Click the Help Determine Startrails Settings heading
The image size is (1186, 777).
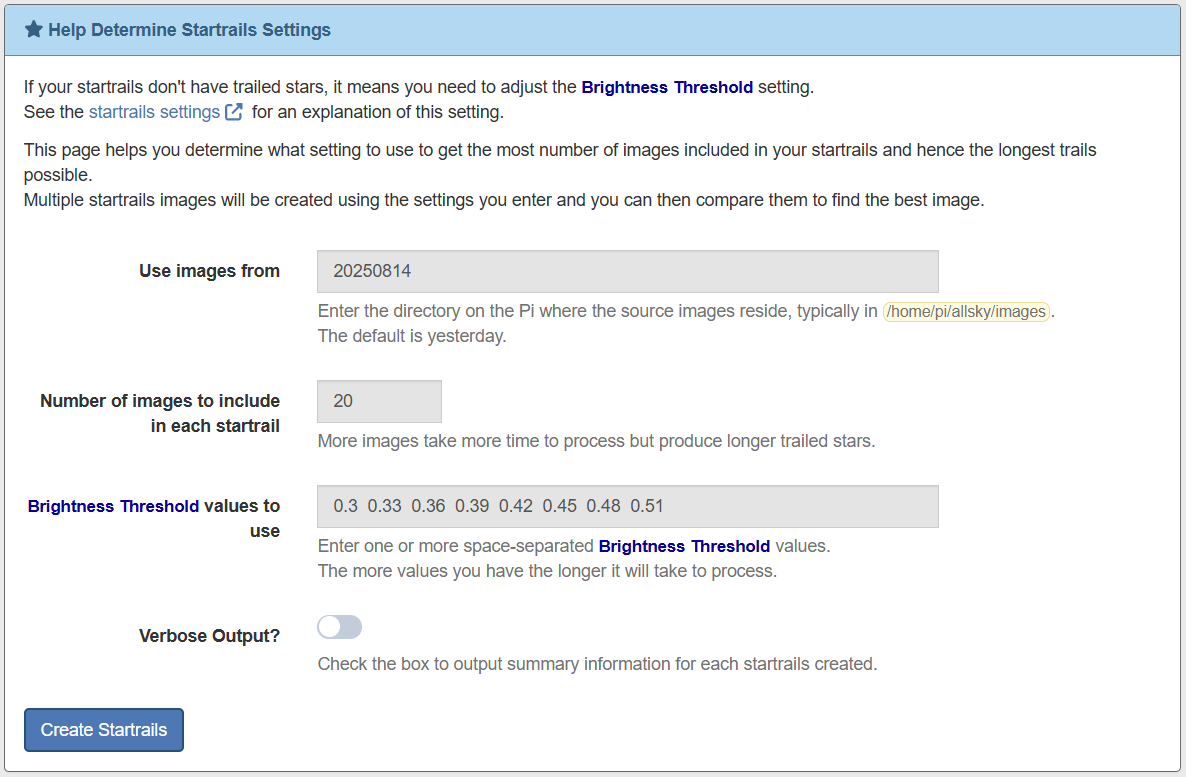pyautogui.click(x=189, y=30)
